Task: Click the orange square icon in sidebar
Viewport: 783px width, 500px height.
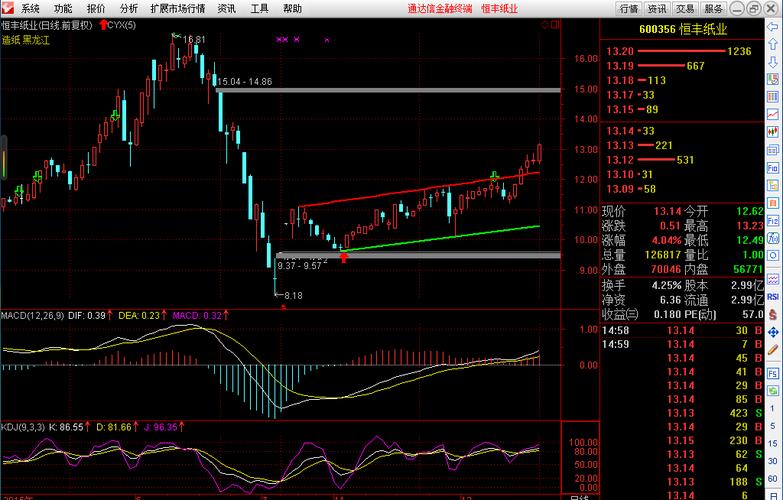Action: coord(773,203)
